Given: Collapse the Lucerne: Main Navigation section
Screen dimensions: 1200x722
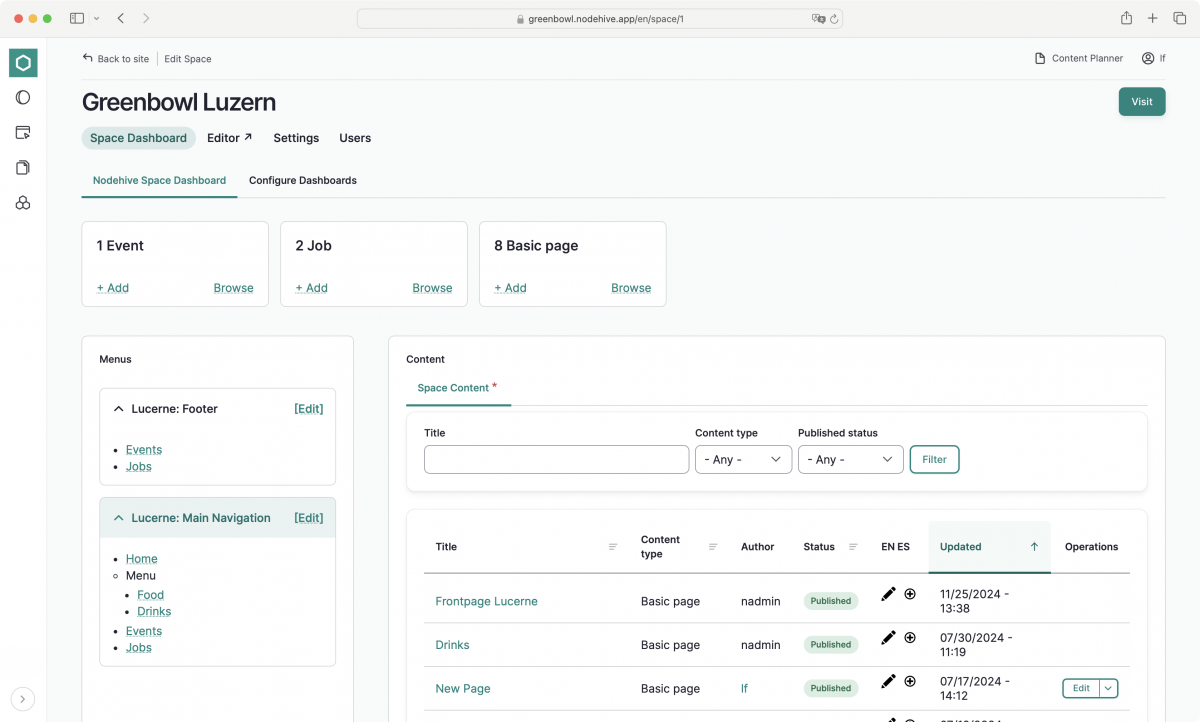Looking at the screenshot, I should pos(119,518).
